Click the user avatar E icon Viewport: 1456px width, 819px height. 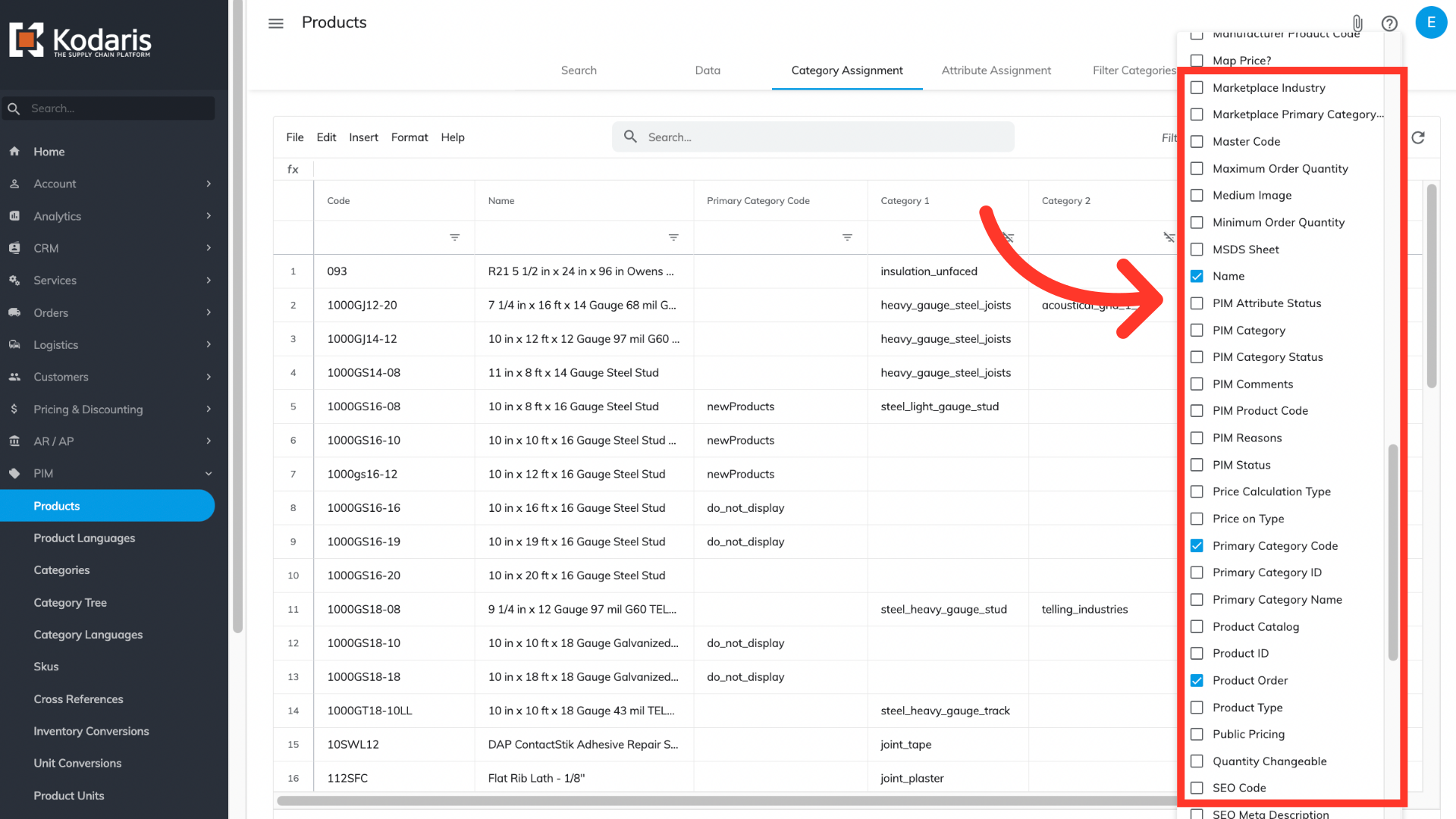tap(1431, 23)
